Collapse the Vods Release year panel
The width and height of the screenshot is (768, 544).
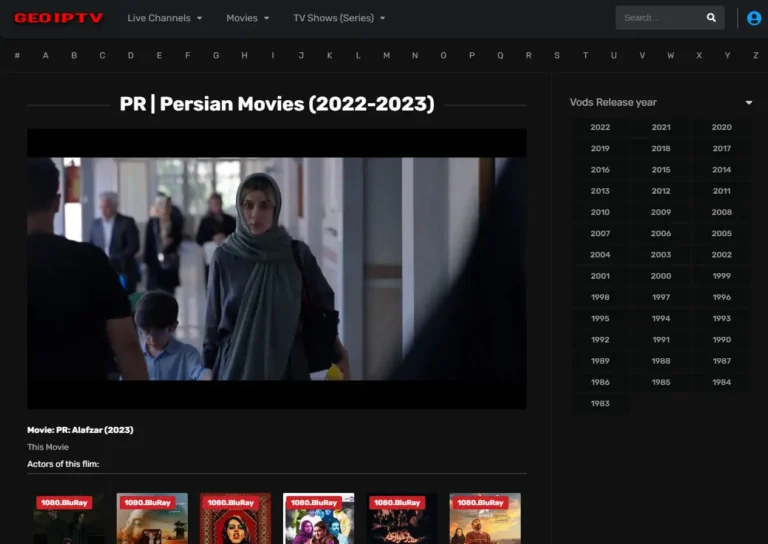(x=748, y=102)
